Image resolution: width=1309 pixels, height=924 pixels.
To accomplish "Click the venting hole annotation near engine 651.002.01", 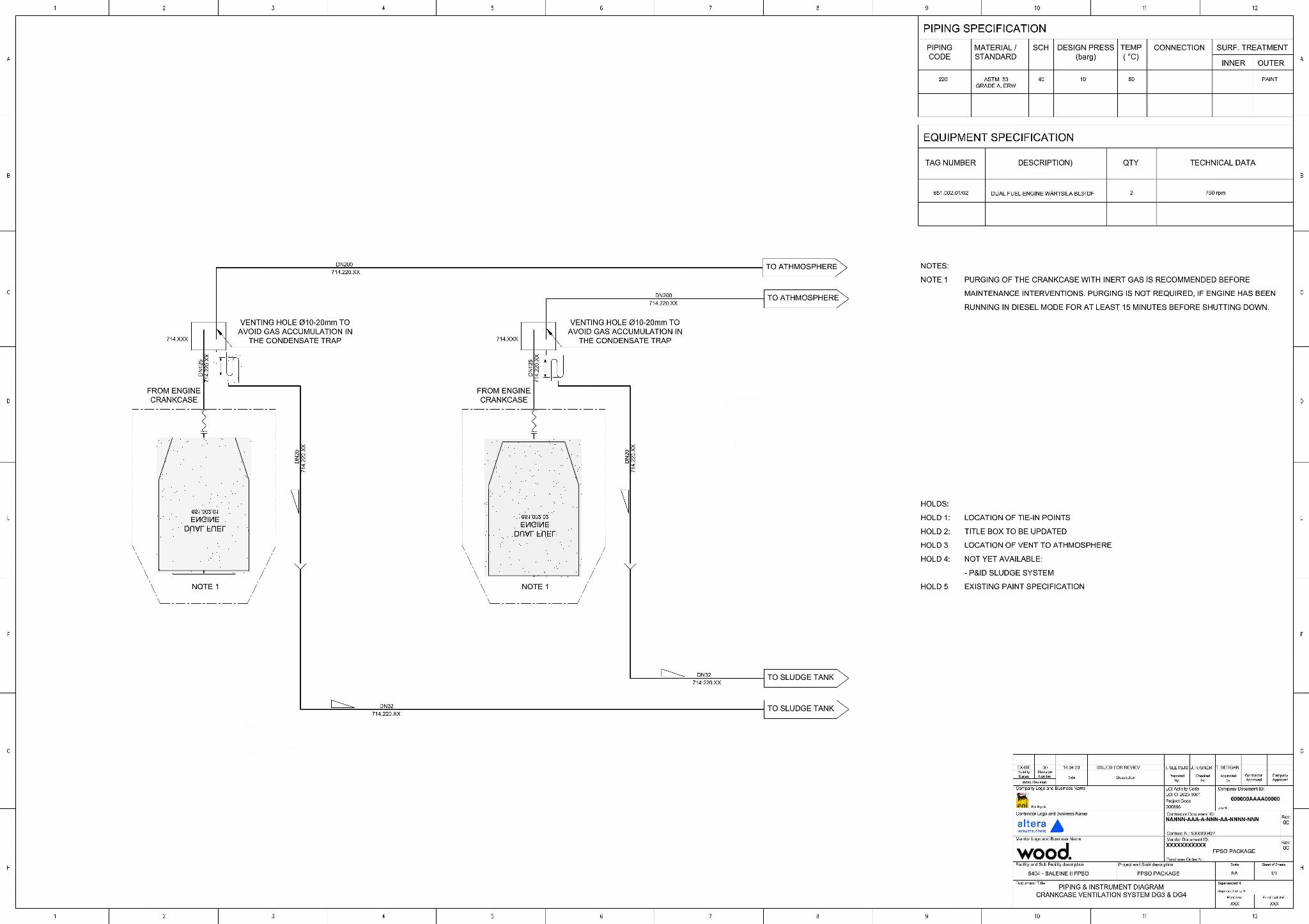I will pyautogui.click(x=295, y=332).
